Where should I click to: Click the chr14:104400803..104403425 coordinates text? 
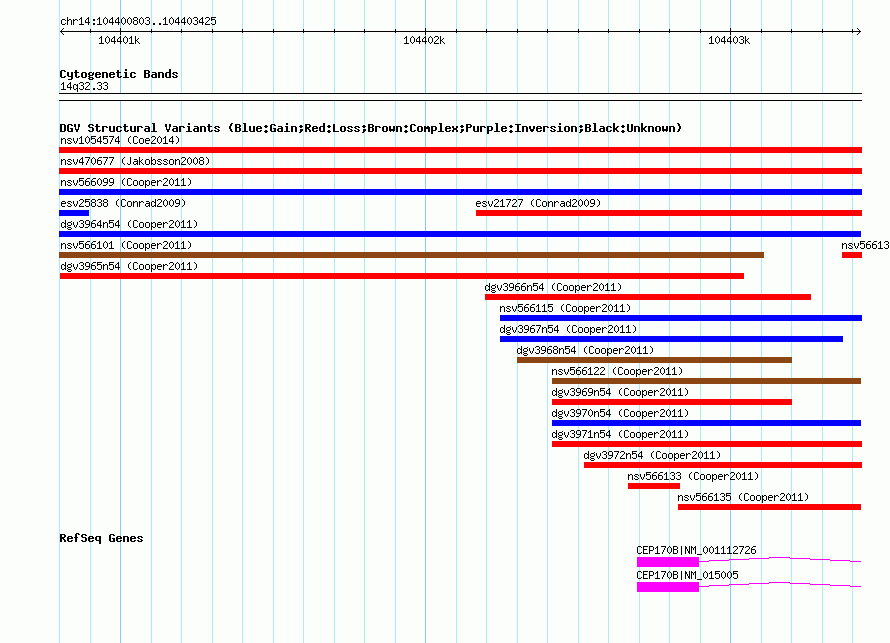[x=138, y=21]
